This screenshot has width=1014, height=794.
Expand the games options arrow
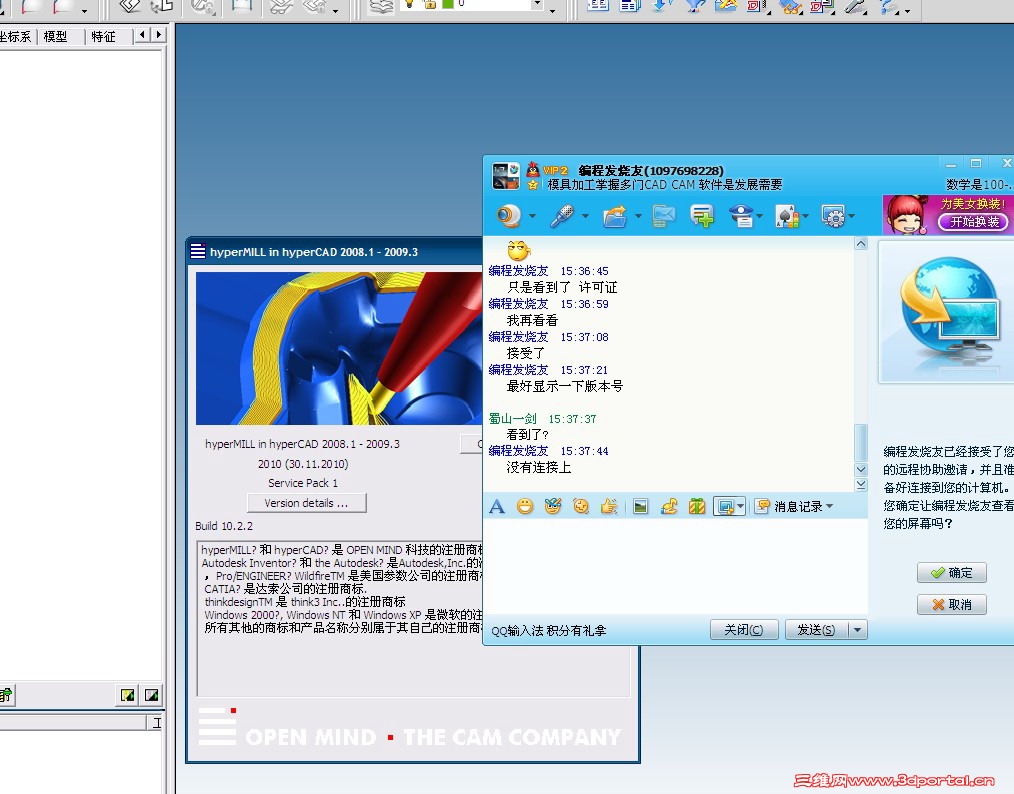[x=805, y=216]
